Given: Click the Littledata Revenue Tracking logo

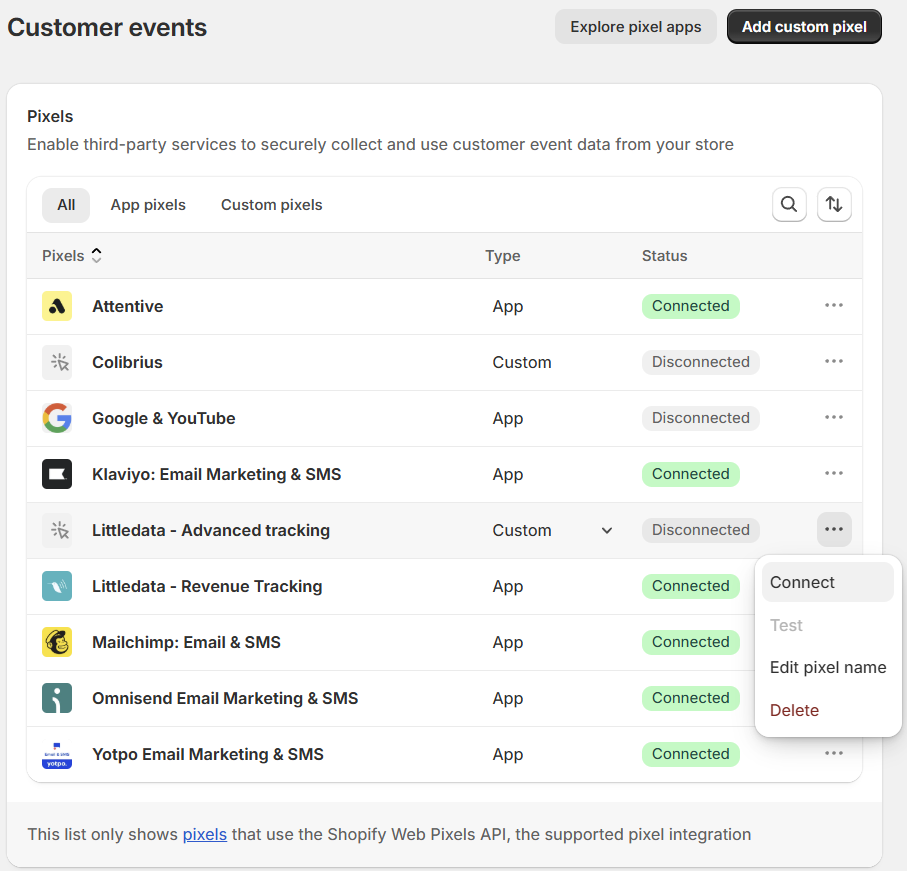Looking at the screenshot, I should [57, 586].
